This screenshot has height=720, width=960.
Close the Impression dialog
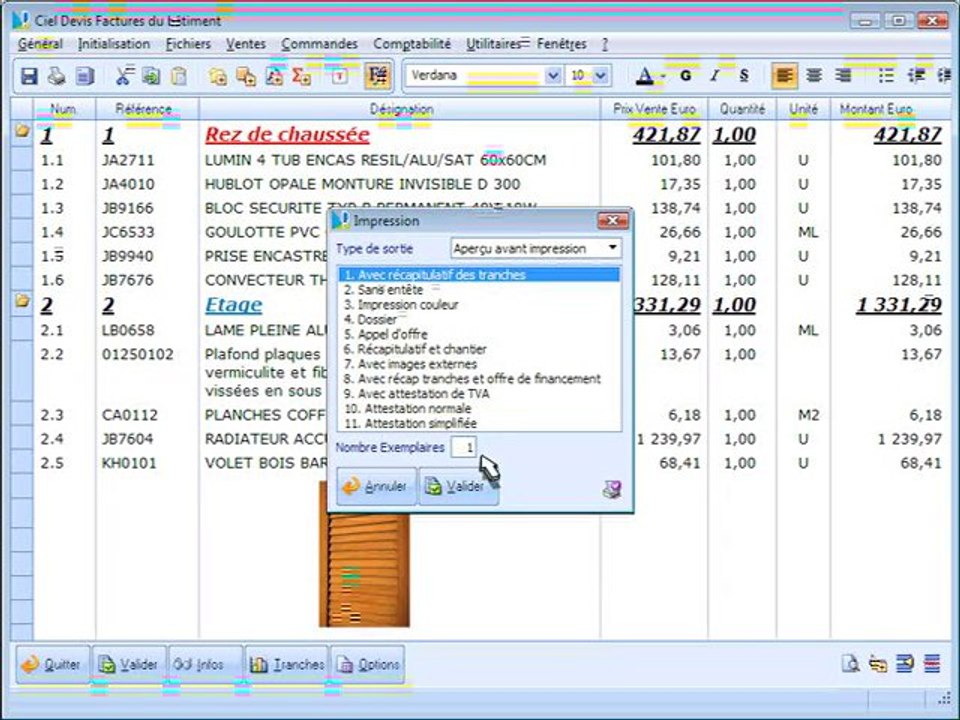tap(612, 220)
